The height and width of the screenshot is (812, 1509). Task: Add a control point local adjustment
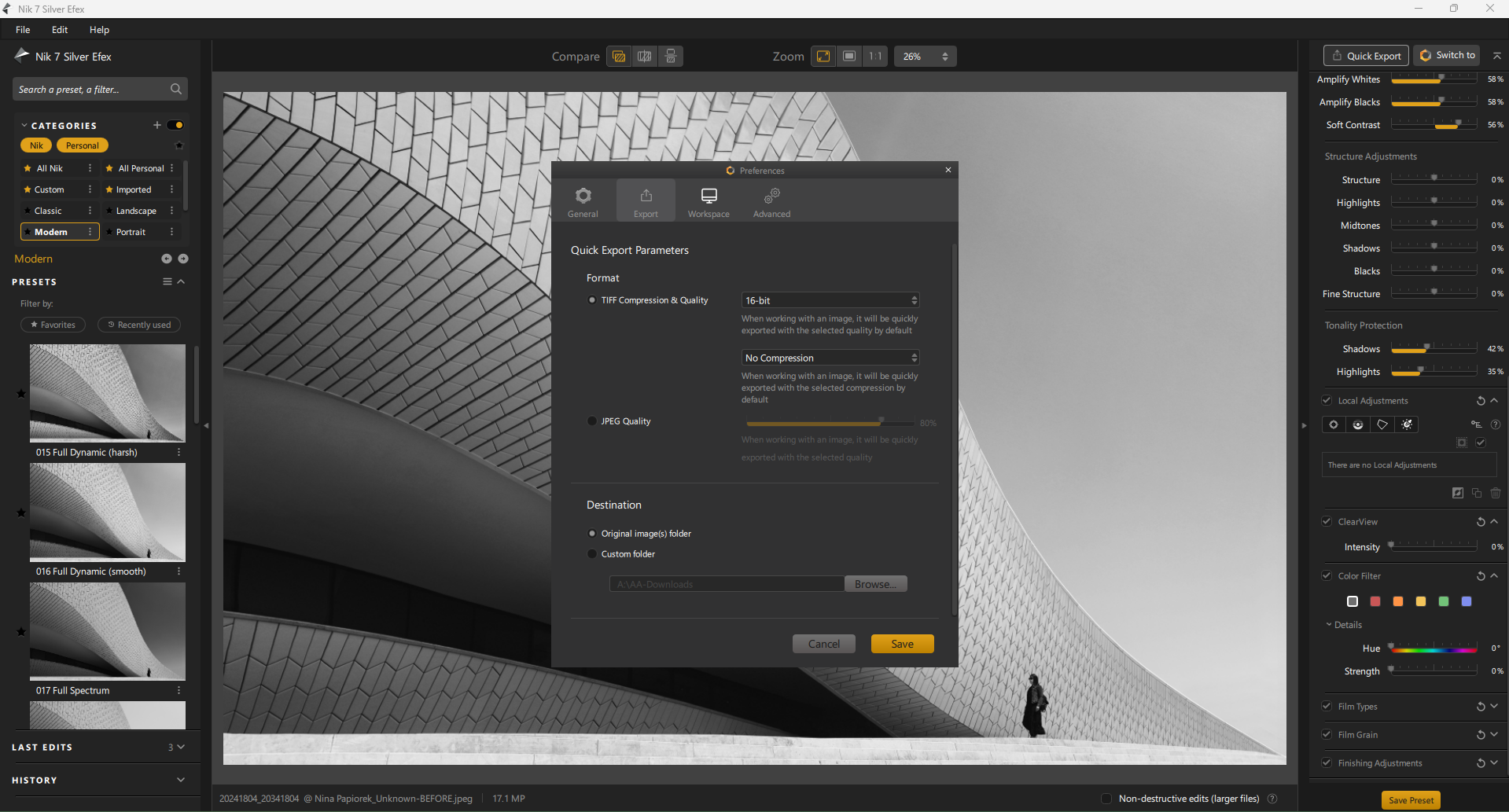(1334, 424)
